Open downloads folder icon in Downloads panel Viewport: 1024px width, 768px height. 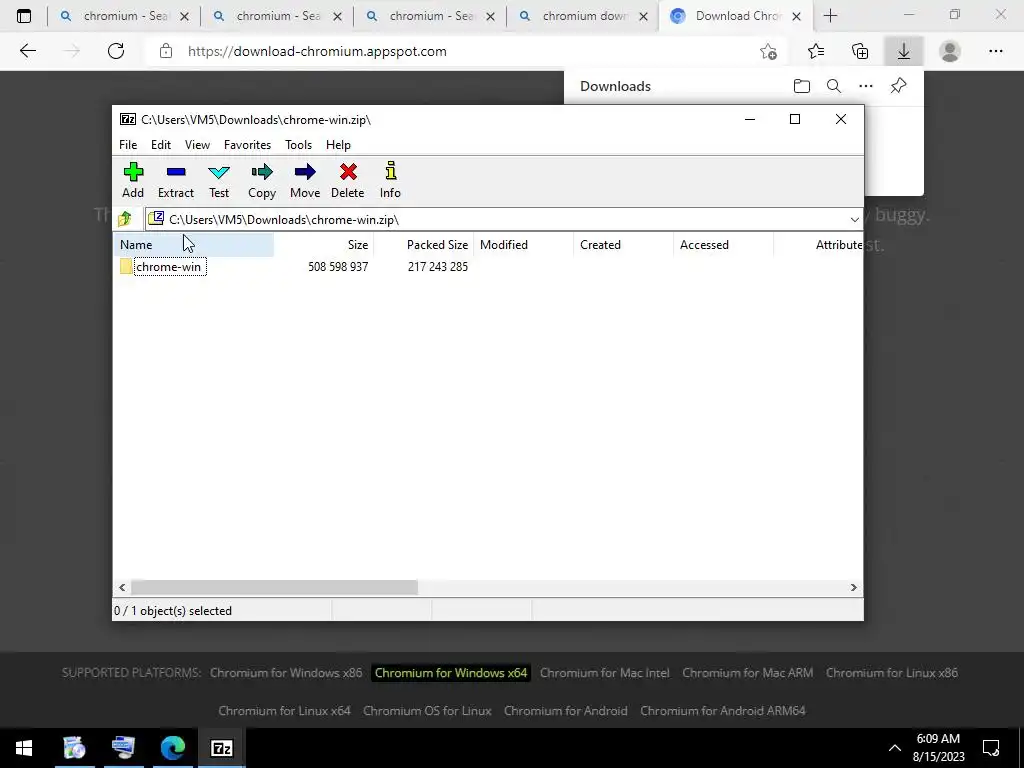click(802, 86)
